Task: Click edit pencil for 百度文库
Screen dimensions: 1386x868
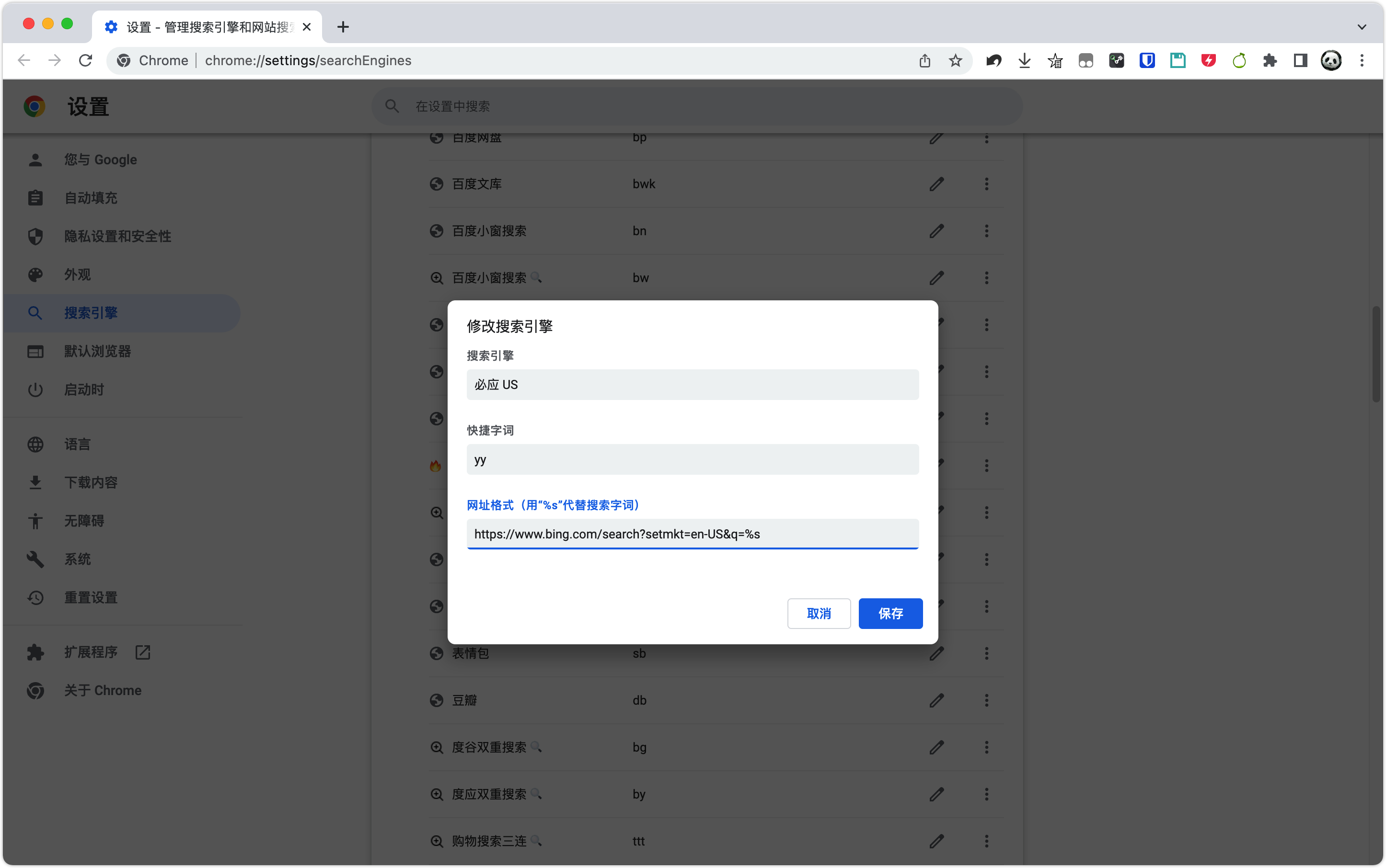Action: coord(936,183)
